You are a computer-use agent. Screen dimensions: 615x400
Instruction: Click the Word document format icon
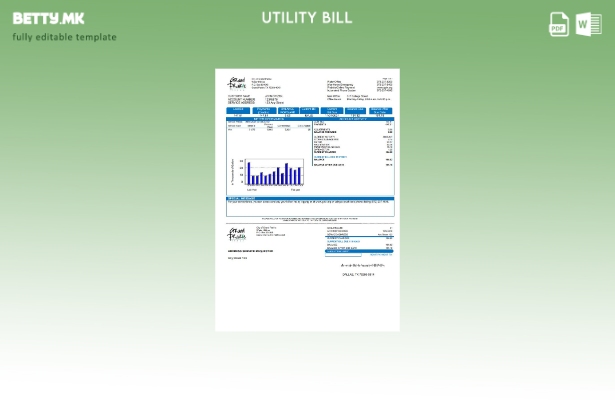tap(588, 24)
